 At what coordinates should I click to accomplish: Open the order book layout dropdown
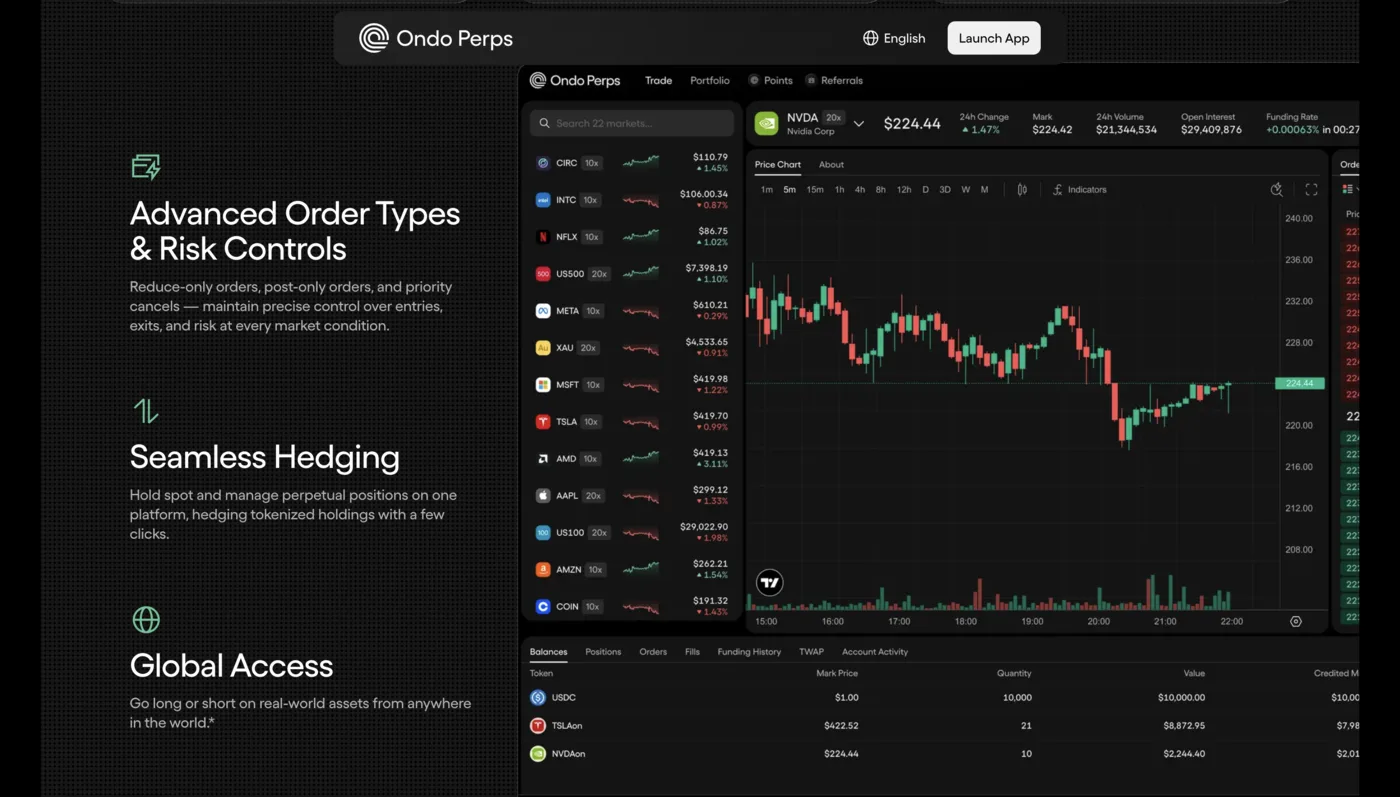point(1351,189)
